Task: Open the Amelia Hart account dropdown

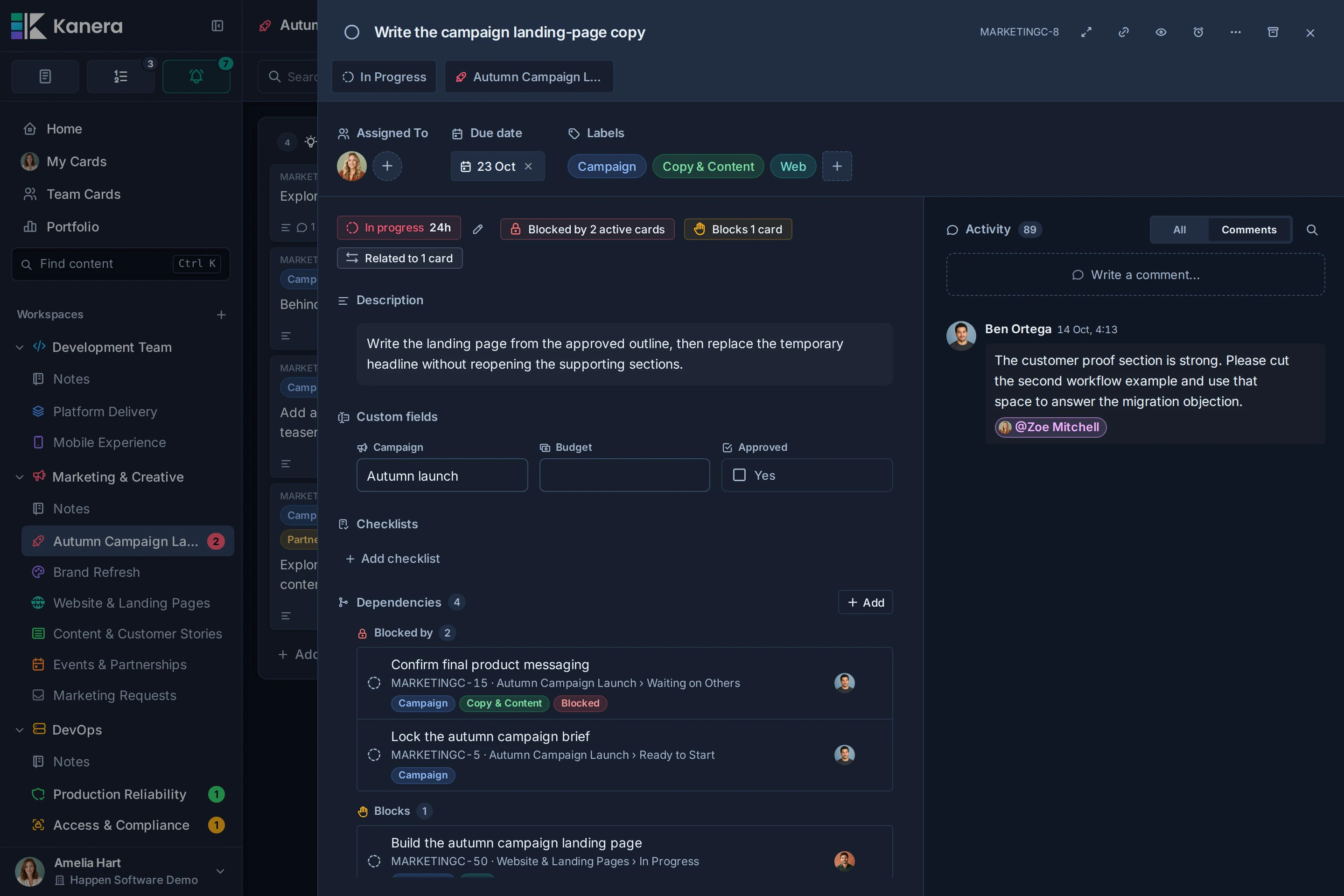Action: click(x=220, y=871)
